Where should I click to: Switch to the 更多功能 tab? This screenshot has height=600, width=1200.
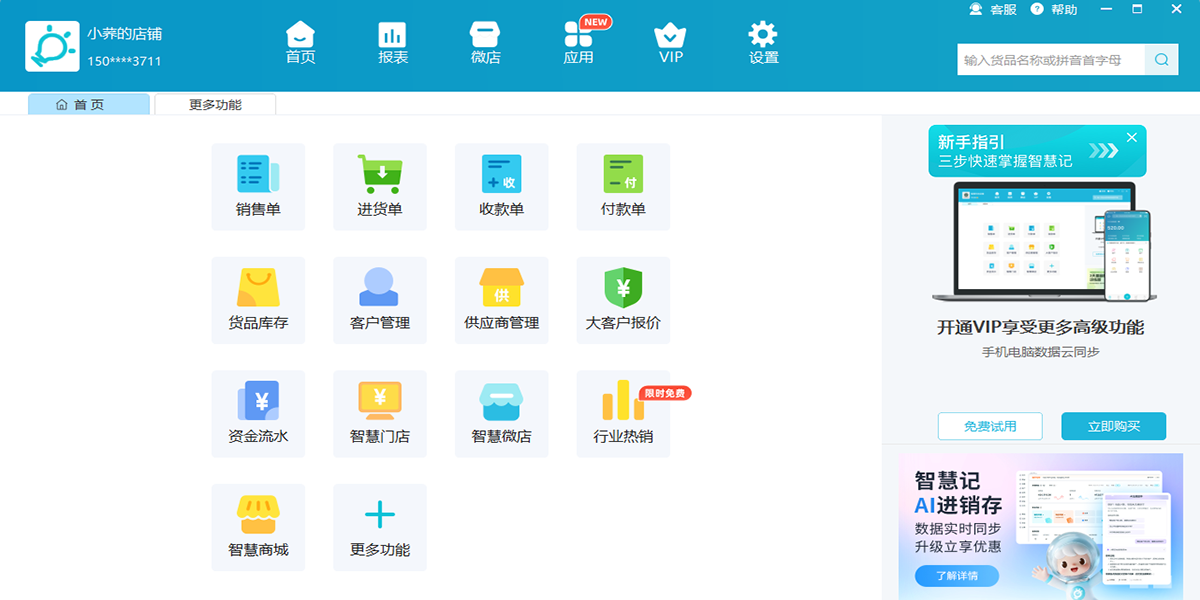pyautogui.click(x=215, y=104)
